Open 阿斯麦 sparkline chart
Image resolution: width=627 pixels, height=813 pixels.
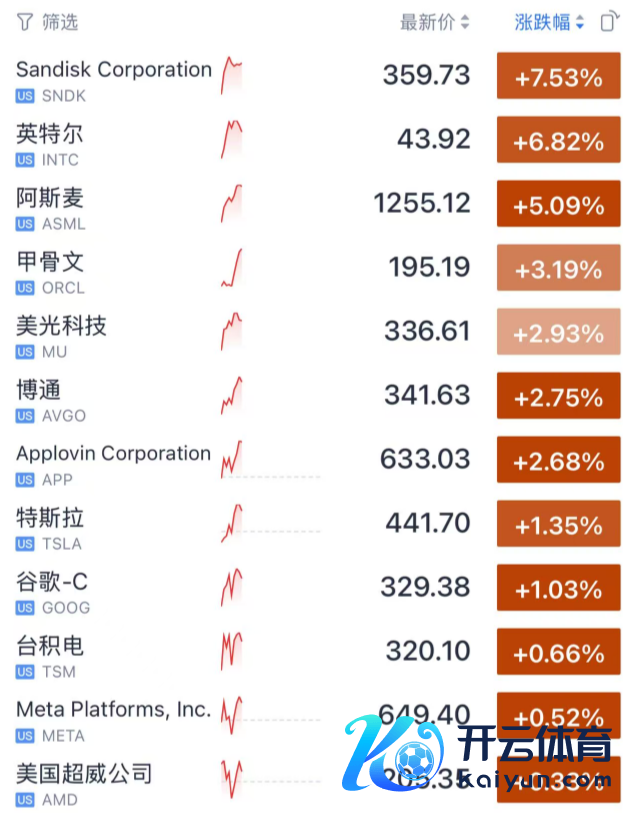point(231,204)
